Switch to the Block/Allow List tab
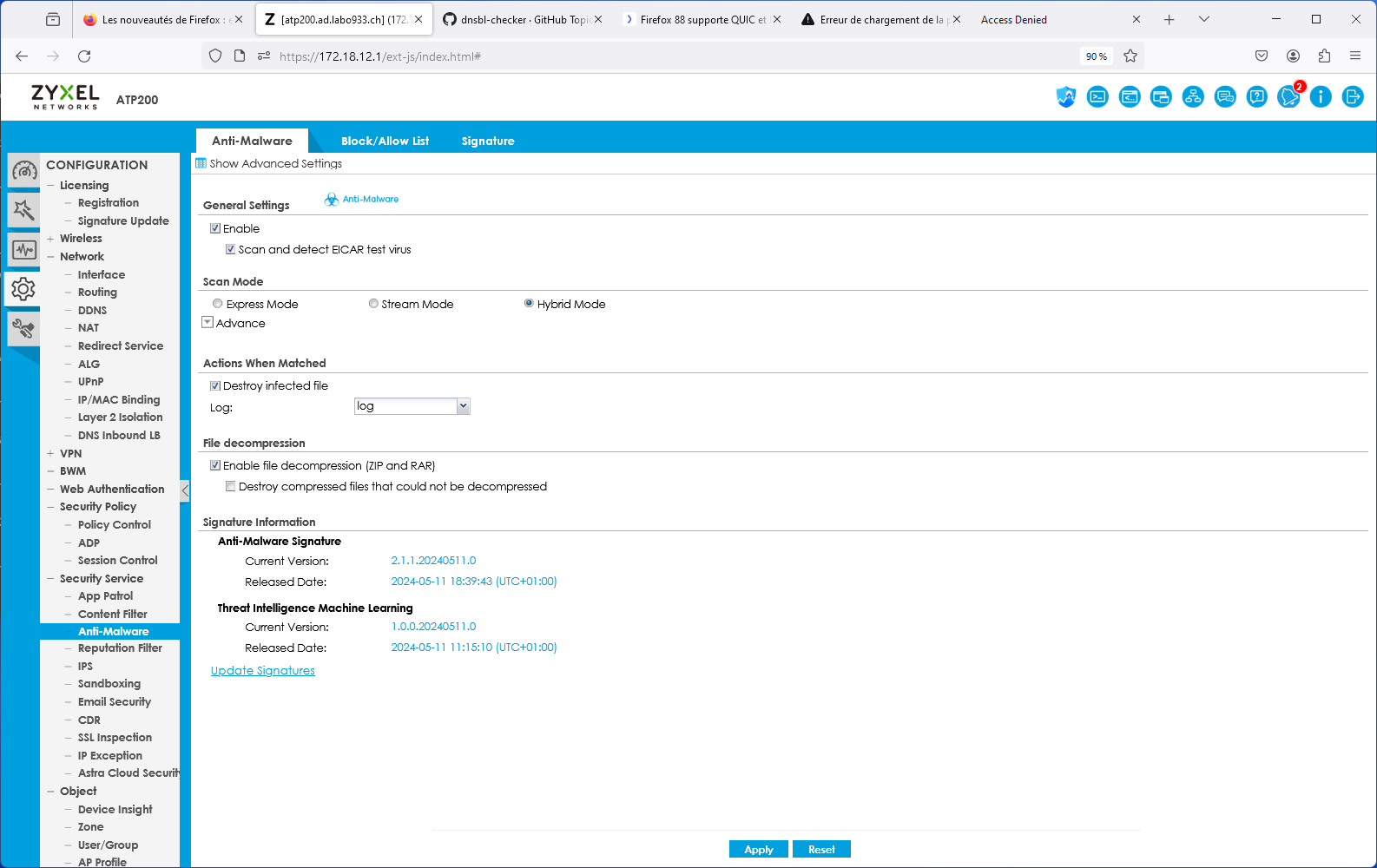1377x868 pixels. [385, 141]
